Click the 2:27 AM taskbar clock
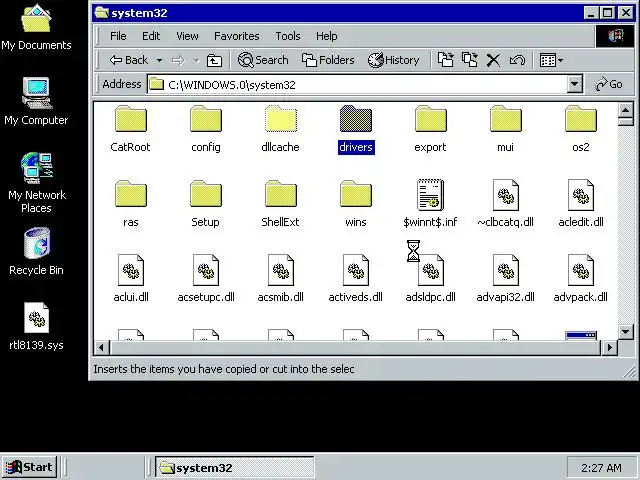Image resolution: width=640 pixels, height=480 pixels. (x=601, y=468)
